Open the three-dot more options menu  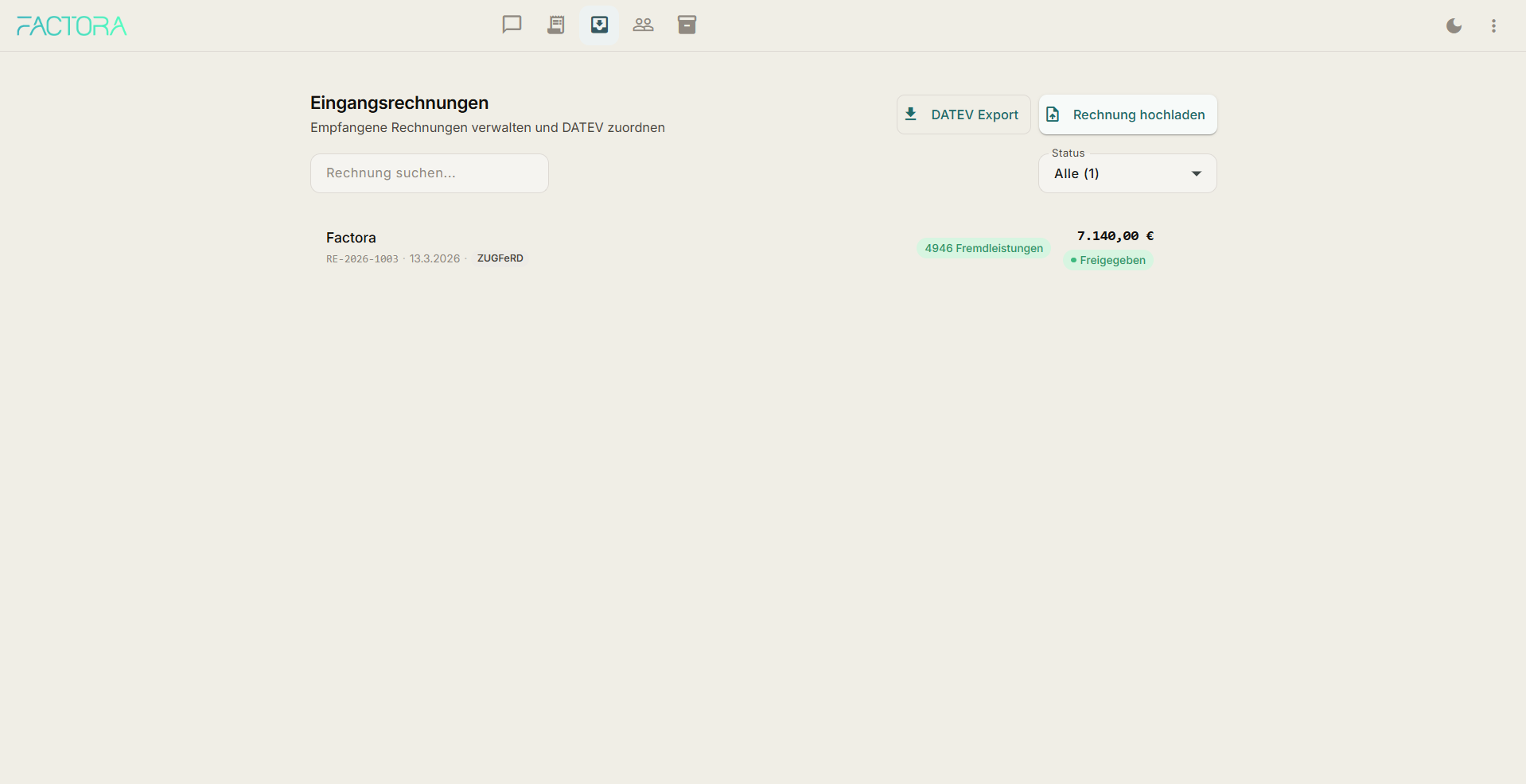1493,26
